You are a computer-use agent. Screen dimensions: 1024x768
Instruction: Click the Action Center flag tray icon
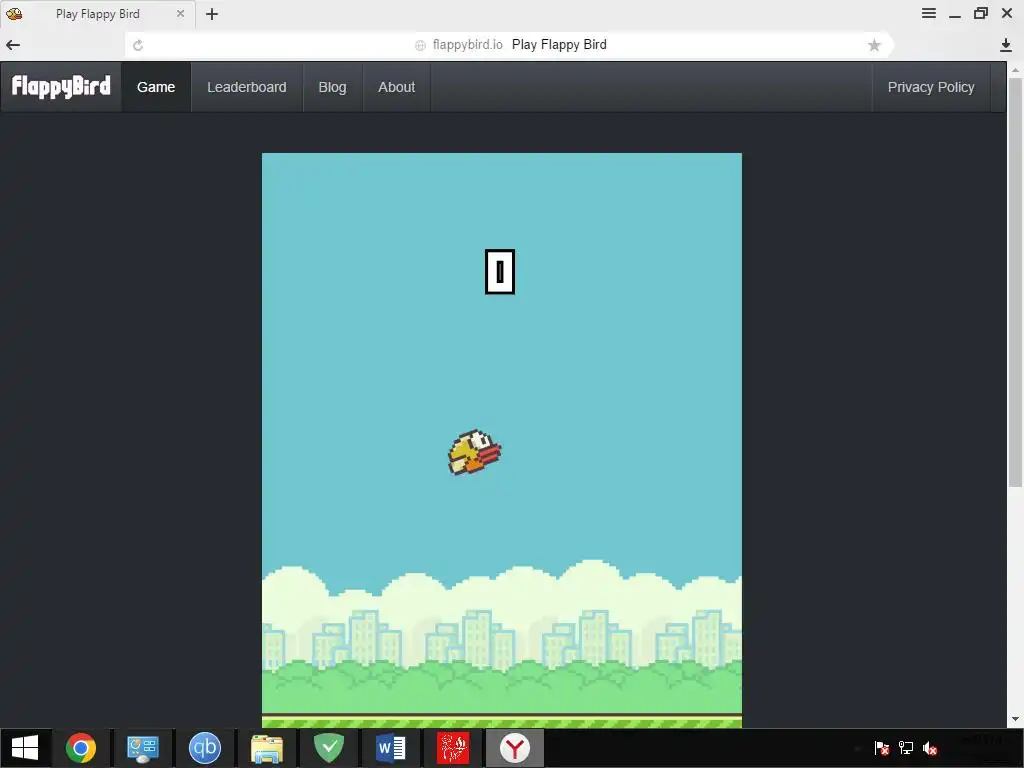coord(882,748)
